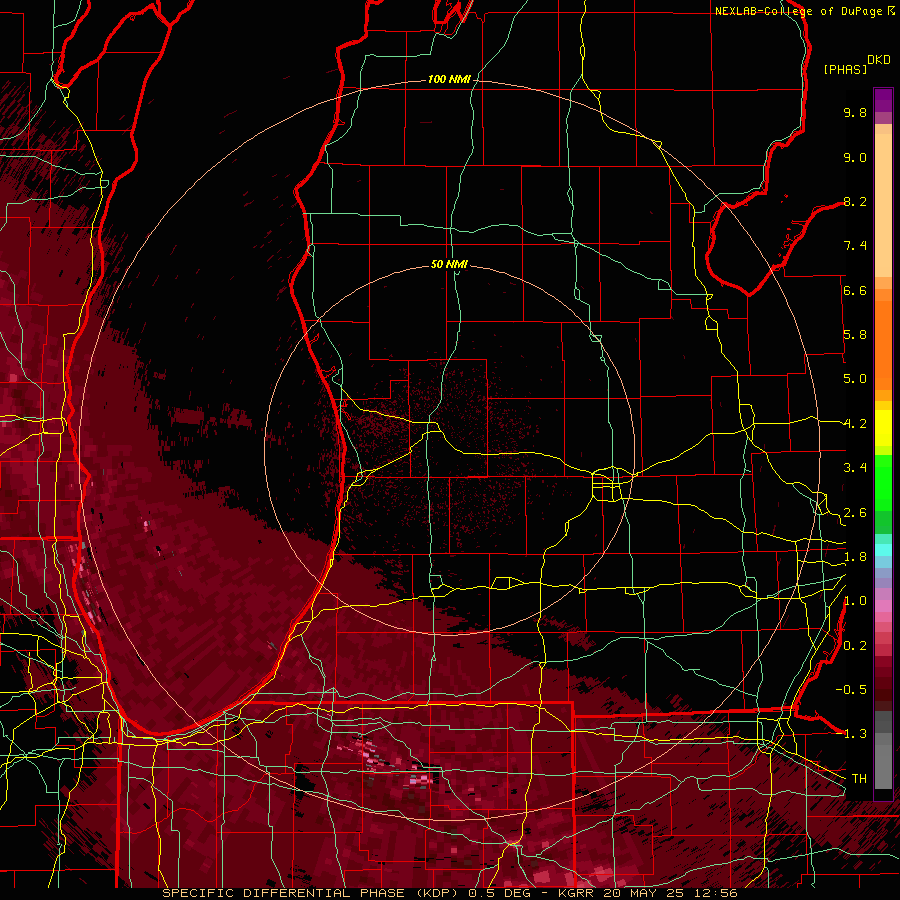Image resolution: width=900 pixels, height=900 pixels.
Task: Click the 0.2 scale value
Action: coord(855,646)
